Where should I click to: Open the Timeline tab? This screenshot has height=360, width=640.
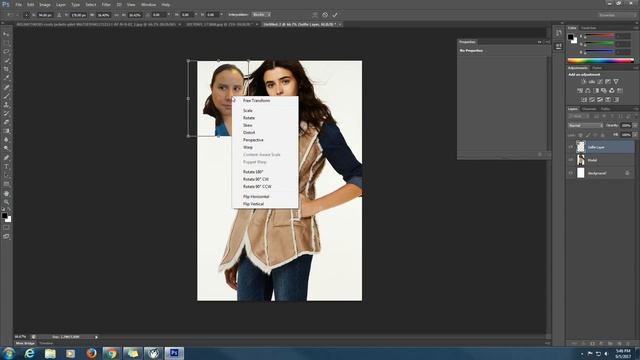[46, 344]
